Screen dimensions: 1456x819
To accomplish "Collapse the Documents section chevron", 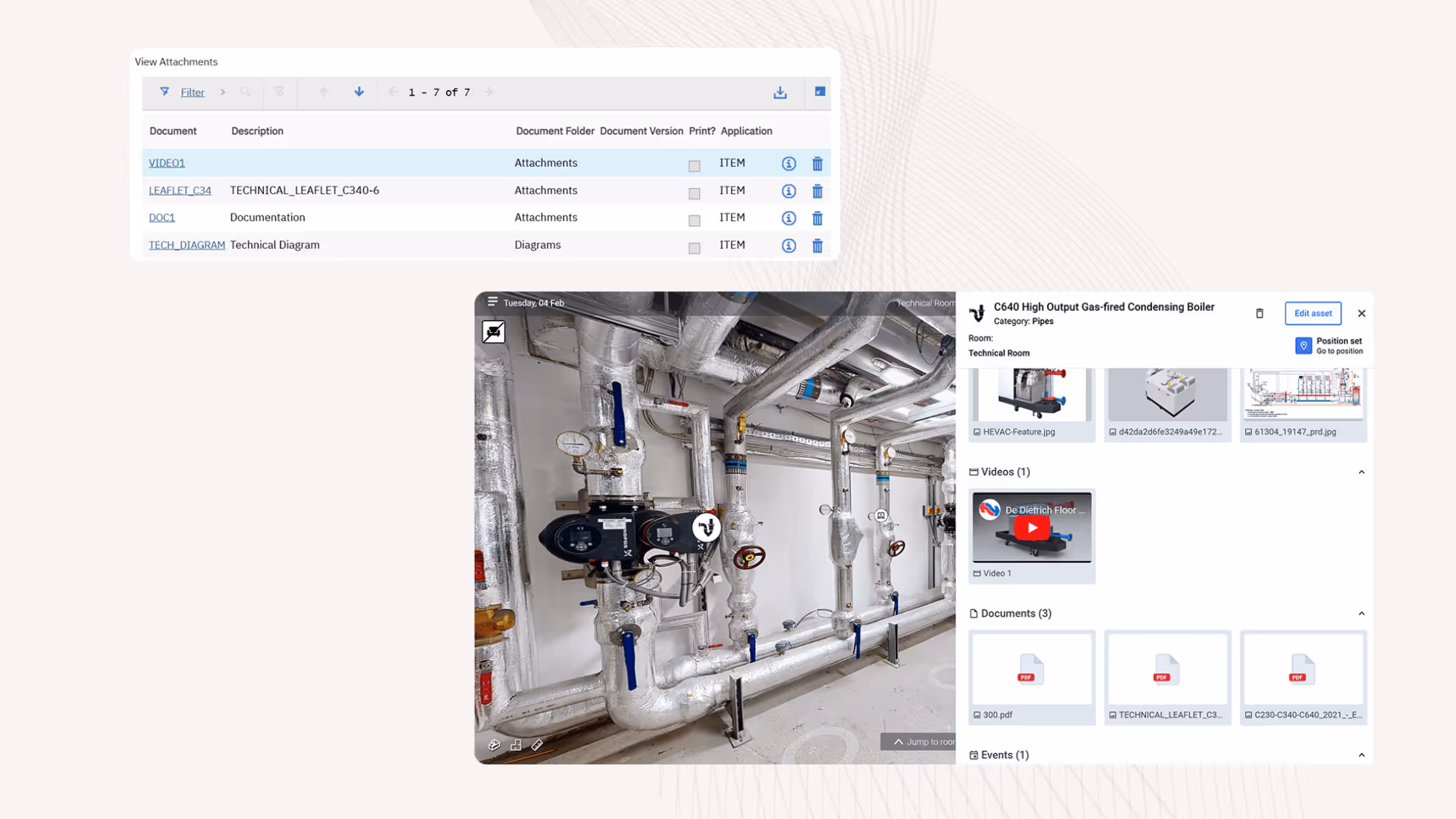I will pyautogui.click(x=1361, y=613).
